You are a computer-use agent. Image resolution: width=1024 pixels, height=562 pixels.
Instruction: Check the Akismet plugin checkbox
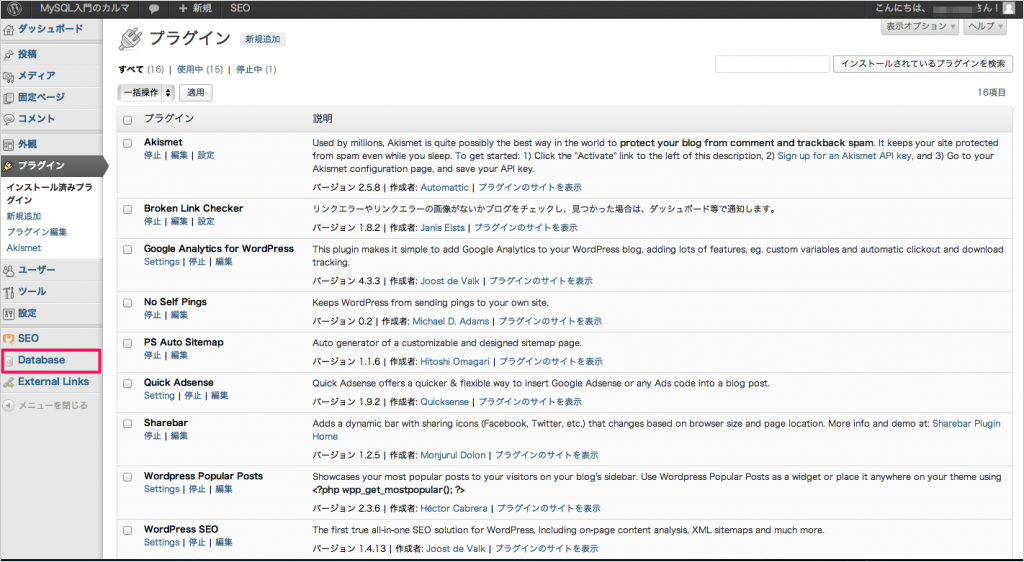pyautogui.click(x=127, y=143)
